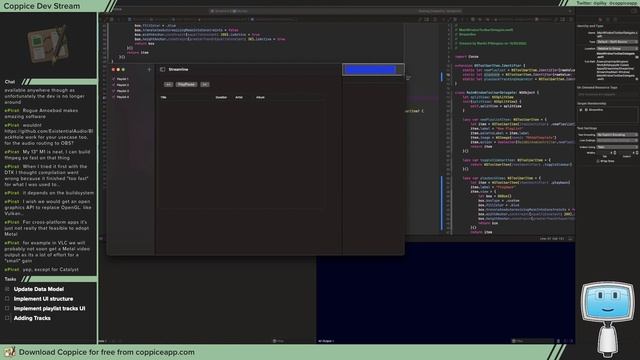Click the plus button in Streamline sidebar
640x360 pixels.
coord(149,70)
